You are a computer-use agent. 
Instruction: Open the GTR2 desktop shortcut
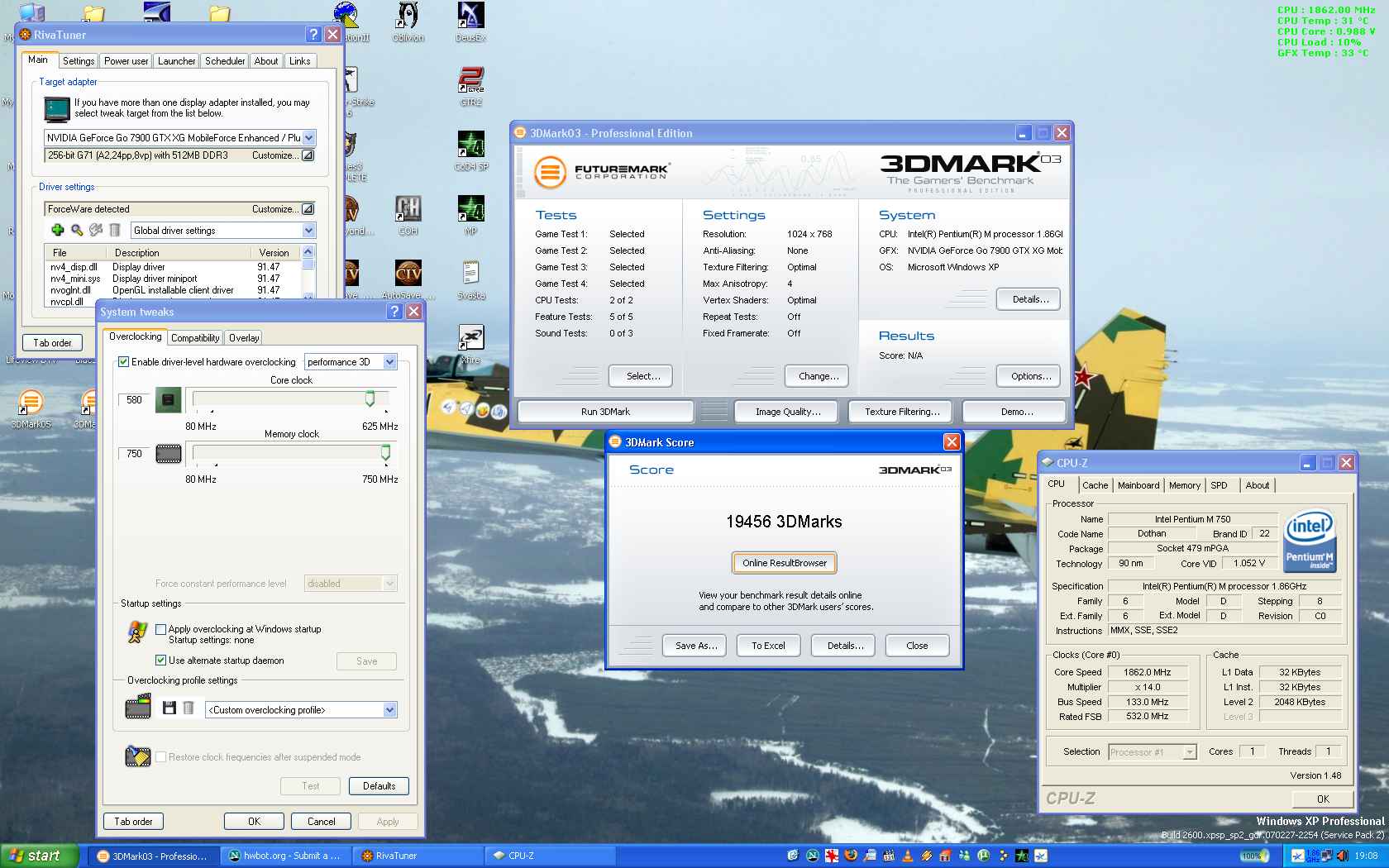tap(471, 86)
